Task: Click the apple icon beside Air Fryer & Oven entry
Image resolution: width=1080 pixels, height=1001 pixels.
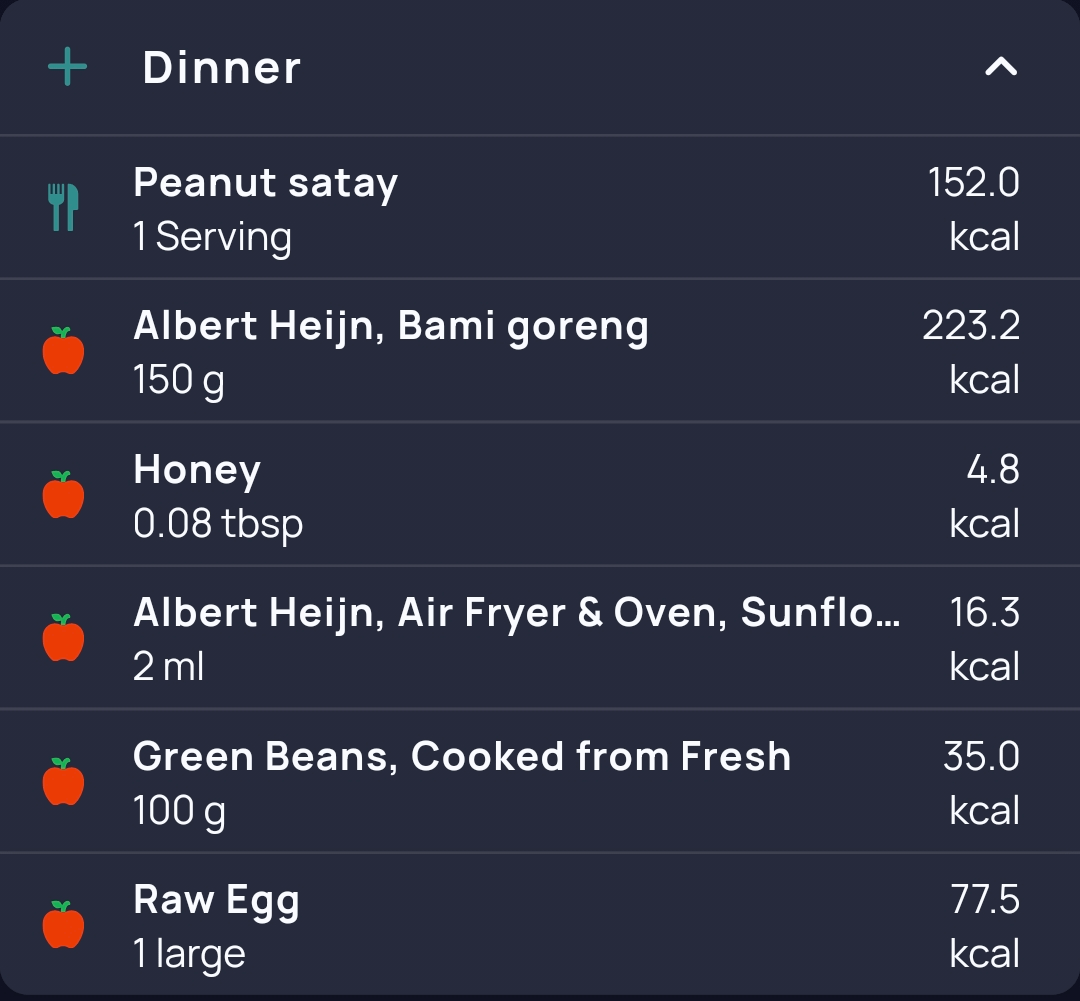Action: [63, 638]
